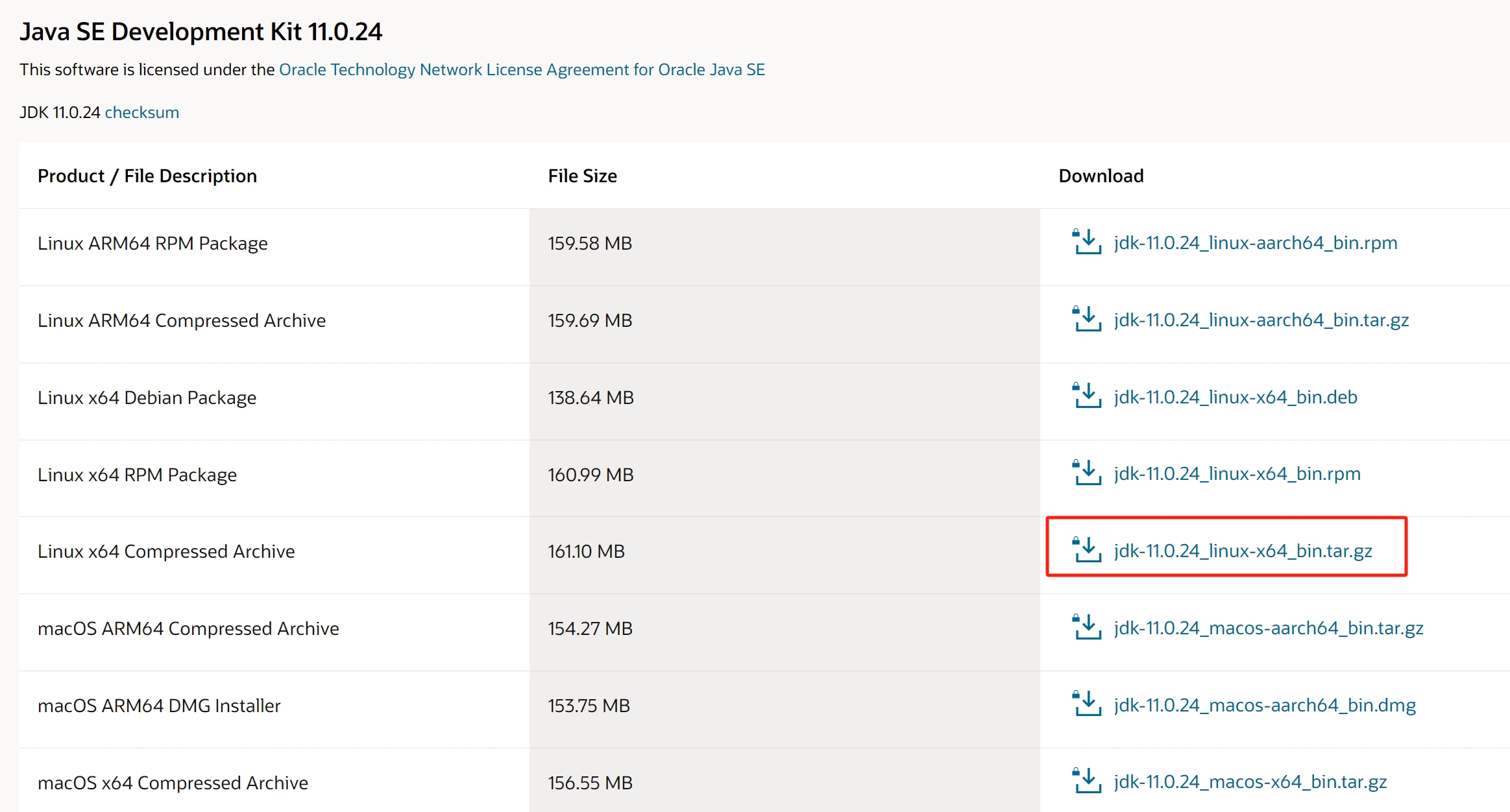Select the macOS ARM64 Compressed Archive text
Screen dimensions: 1510x812
[188, 628]
